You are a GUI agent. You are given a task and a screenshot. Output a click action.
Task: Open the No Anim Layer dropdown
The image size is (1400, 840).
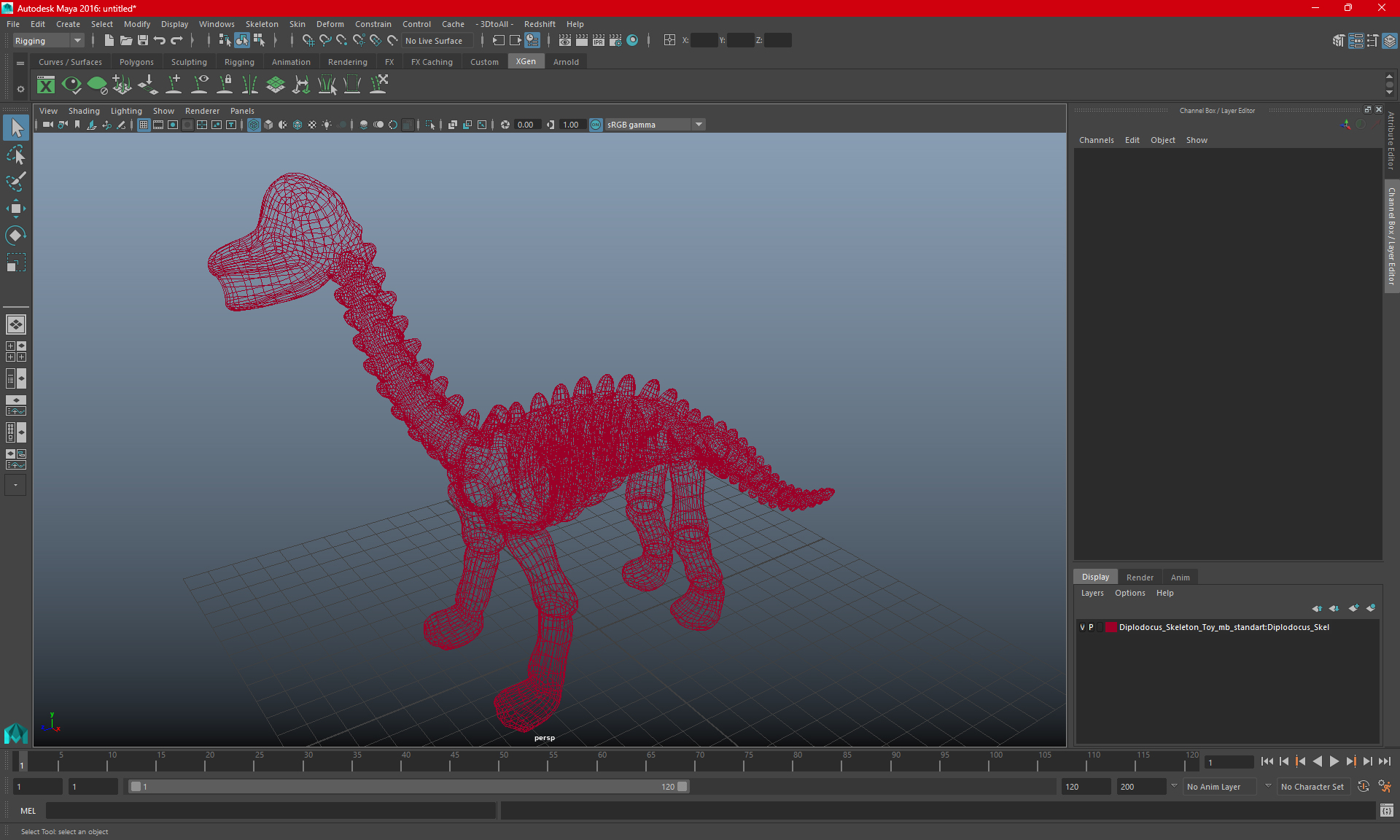1221,787
